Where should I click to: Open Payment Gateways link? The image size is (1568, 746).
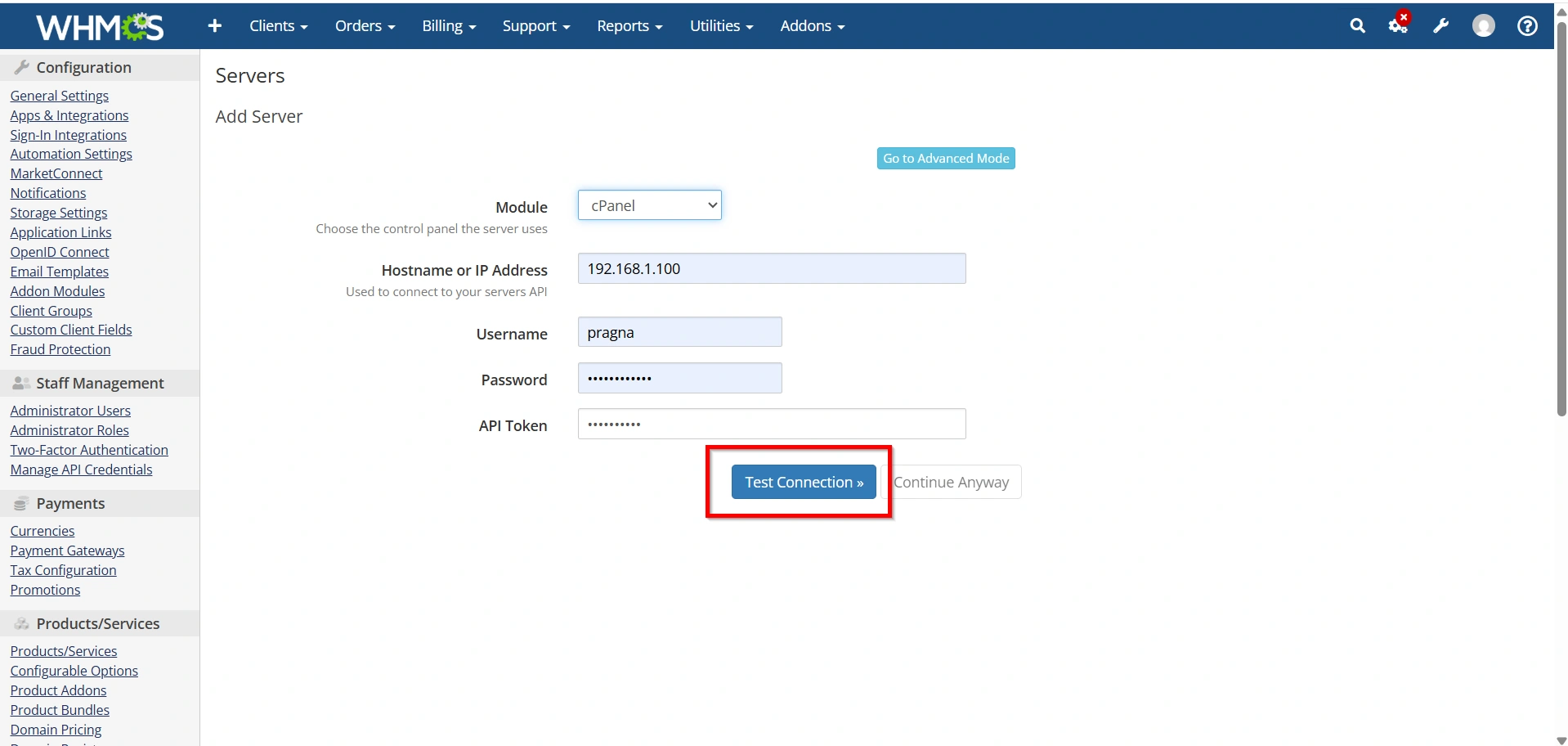coord(68,551)
